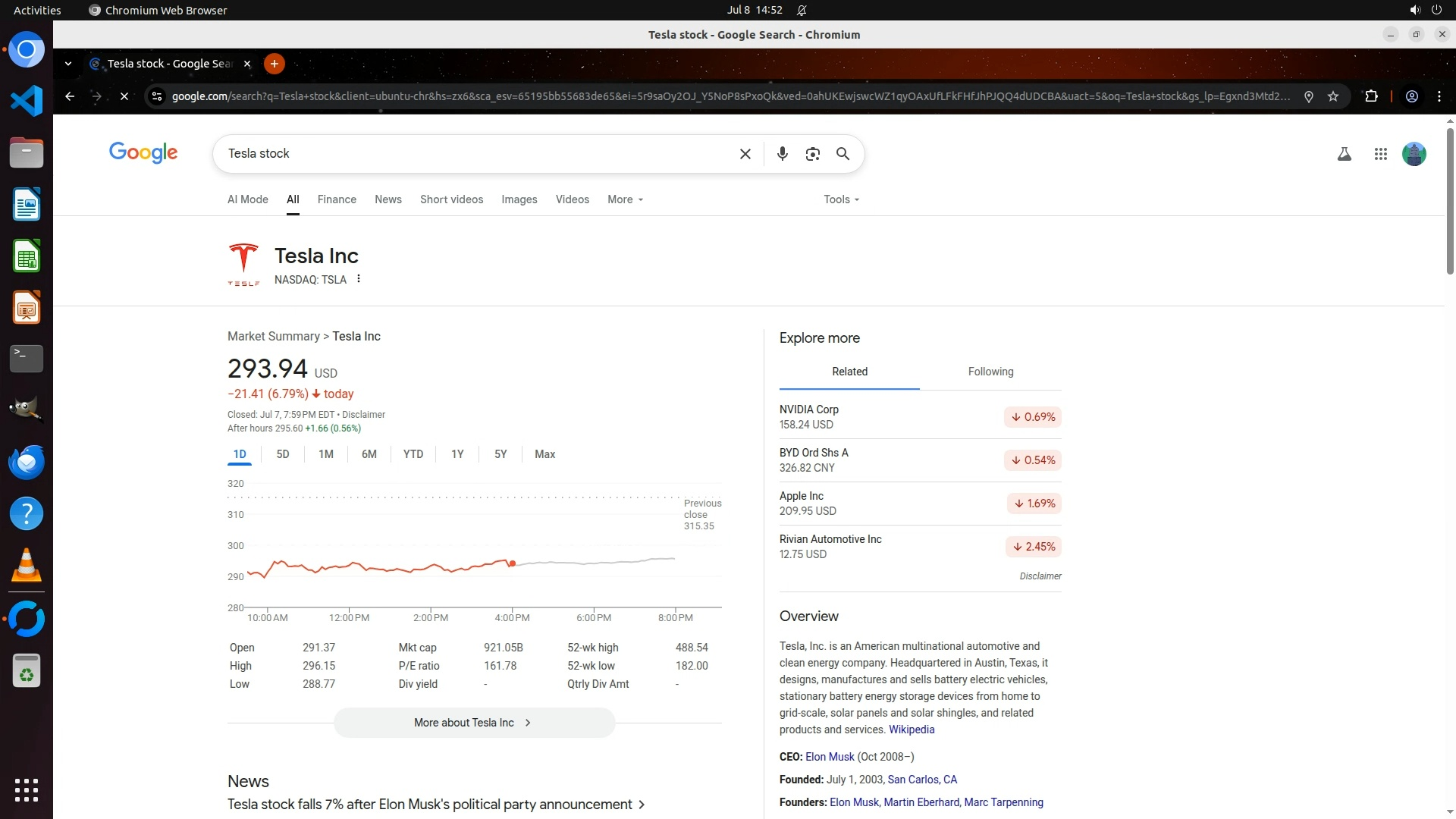Bookmark this page with star icon
This screenshot has width=1456, height=819.
pos(1333,96)
